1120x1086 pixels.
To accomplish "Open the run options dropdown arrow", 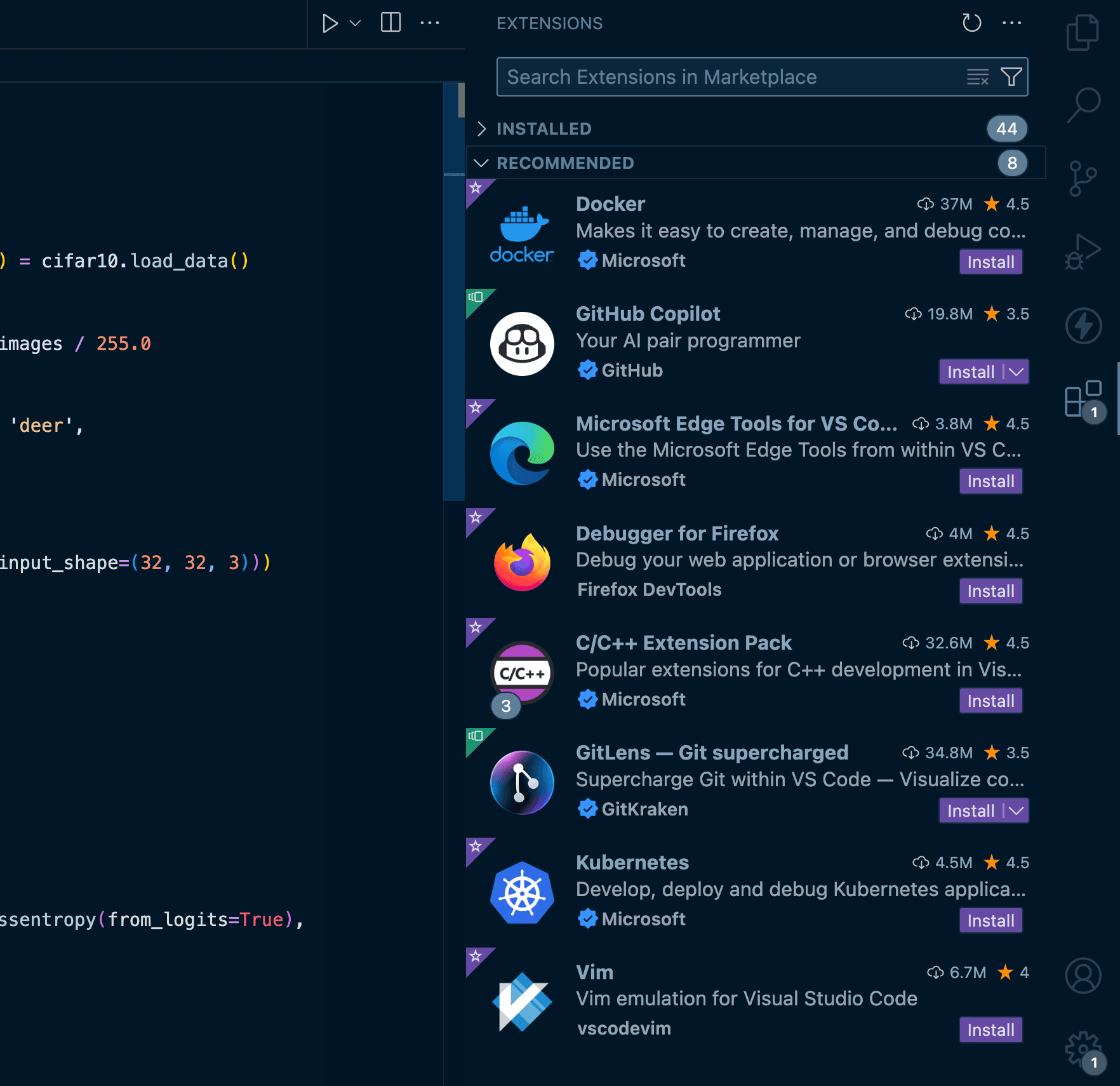I will pos(356,23).
